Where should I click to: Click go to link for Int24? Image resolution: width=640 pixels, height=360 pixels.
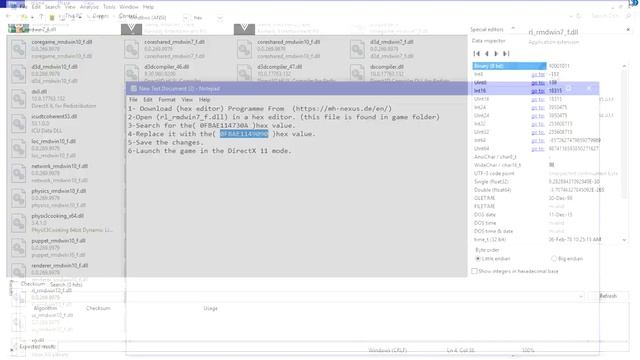[538, 107]
